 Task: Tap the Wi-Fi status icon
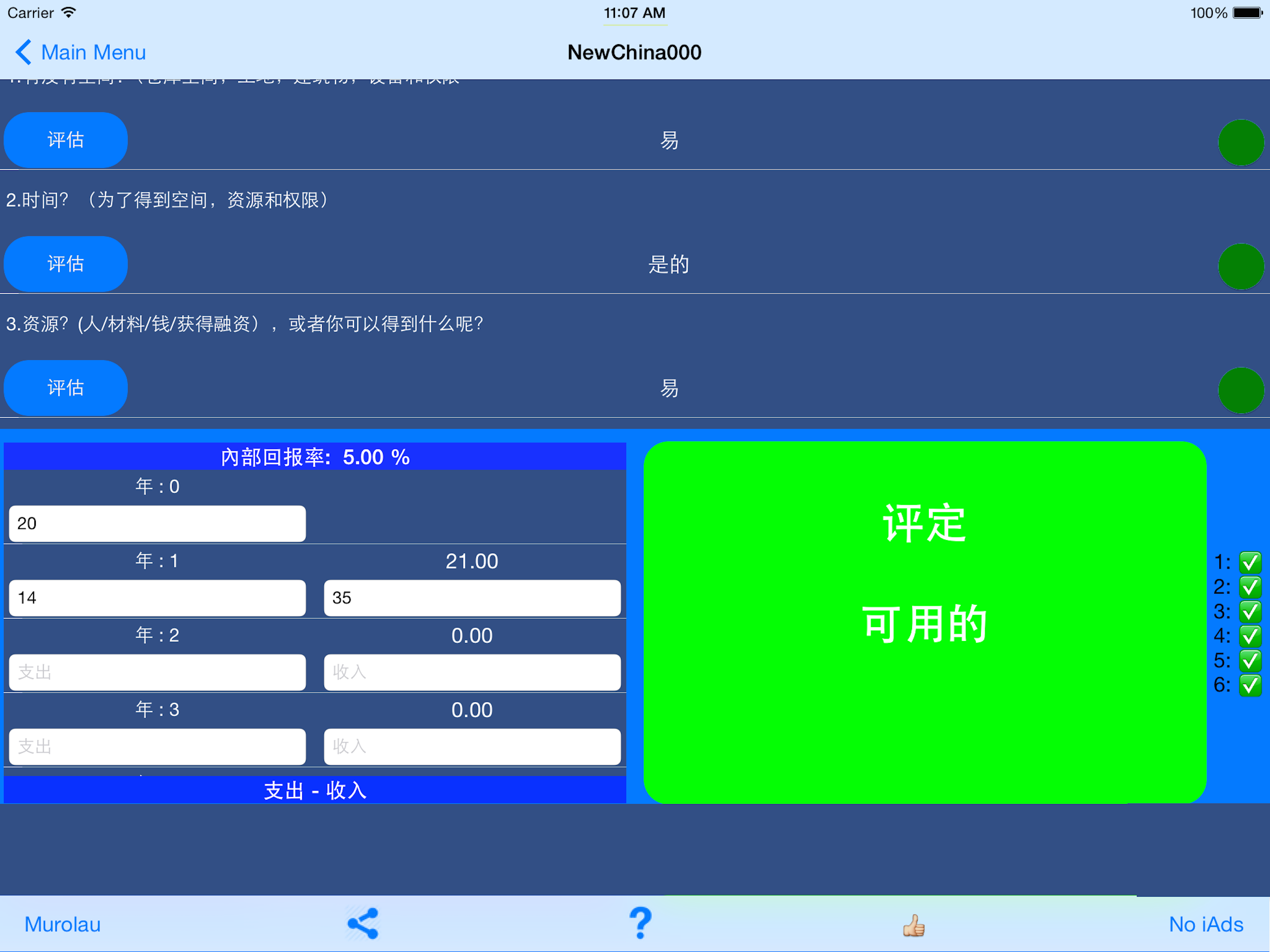coord(69,13)
